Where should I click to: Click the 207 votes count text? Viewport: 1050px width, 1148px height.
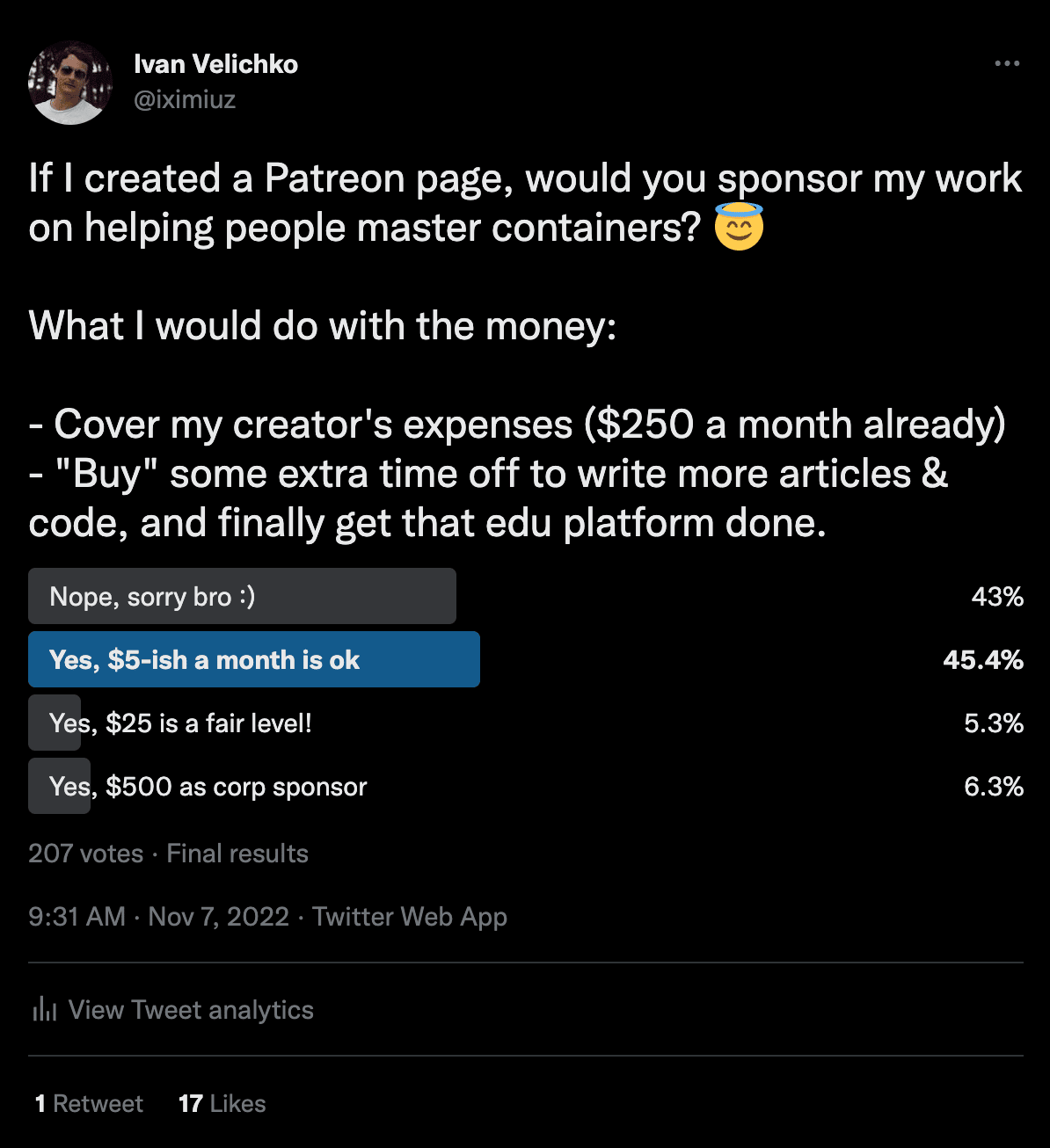tap(85, 854)
